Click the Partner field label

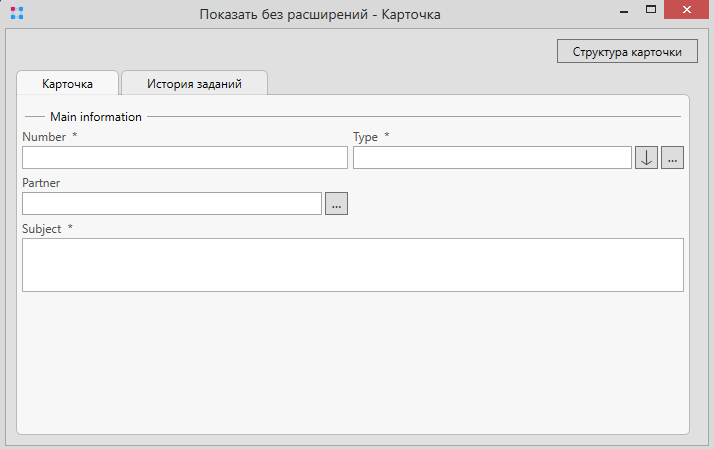(x=41, y=183)
